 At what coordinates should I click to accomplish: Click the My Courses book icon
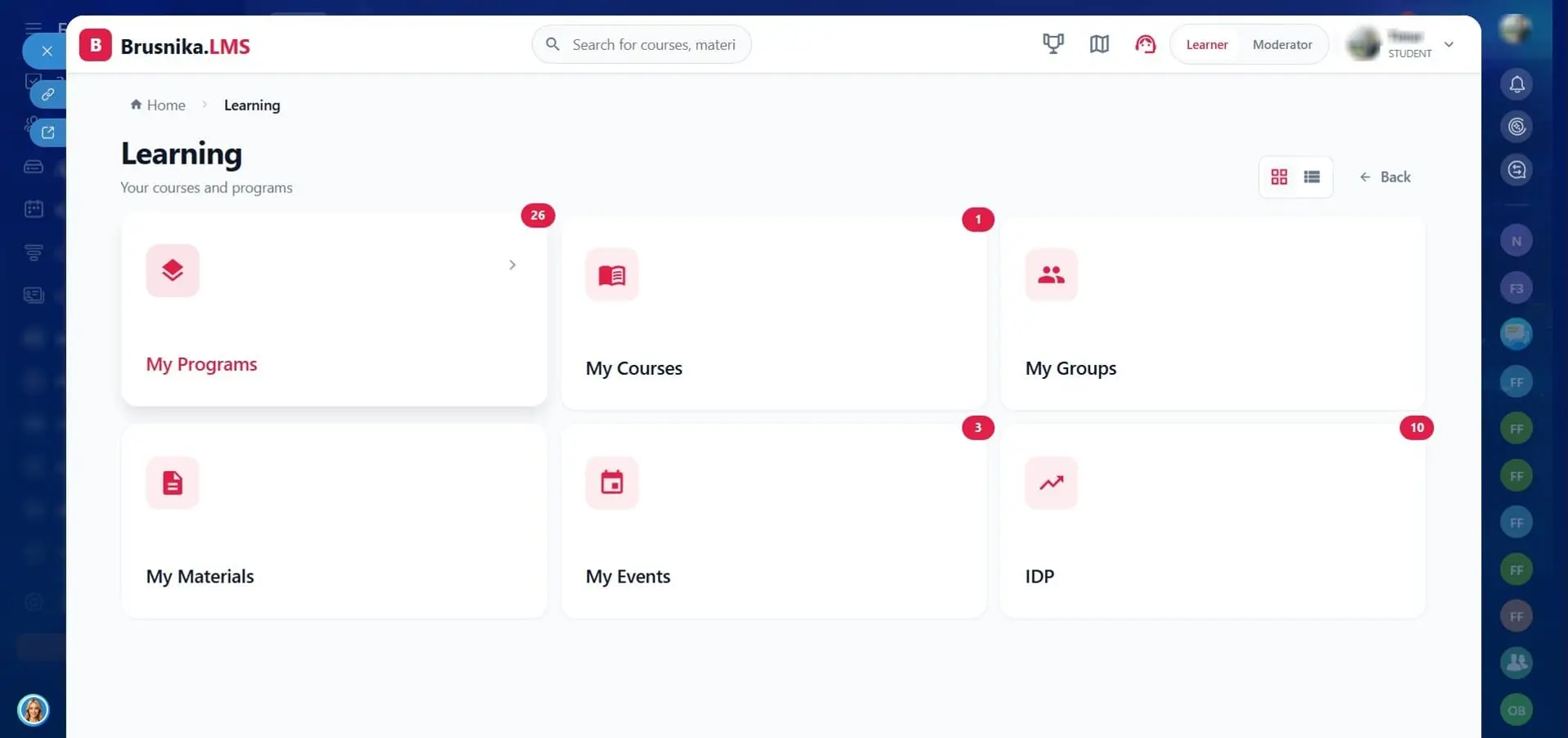point(612,274)
